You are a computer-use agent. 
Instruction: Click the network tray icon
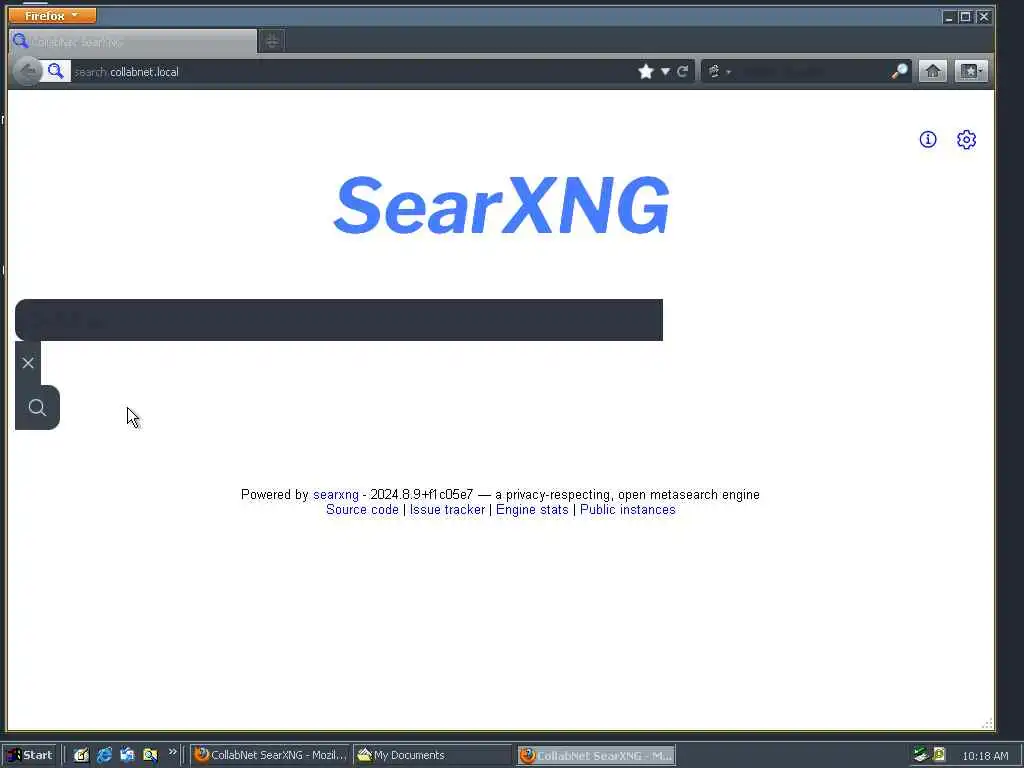pyautogui.click(x=921, y=755)
